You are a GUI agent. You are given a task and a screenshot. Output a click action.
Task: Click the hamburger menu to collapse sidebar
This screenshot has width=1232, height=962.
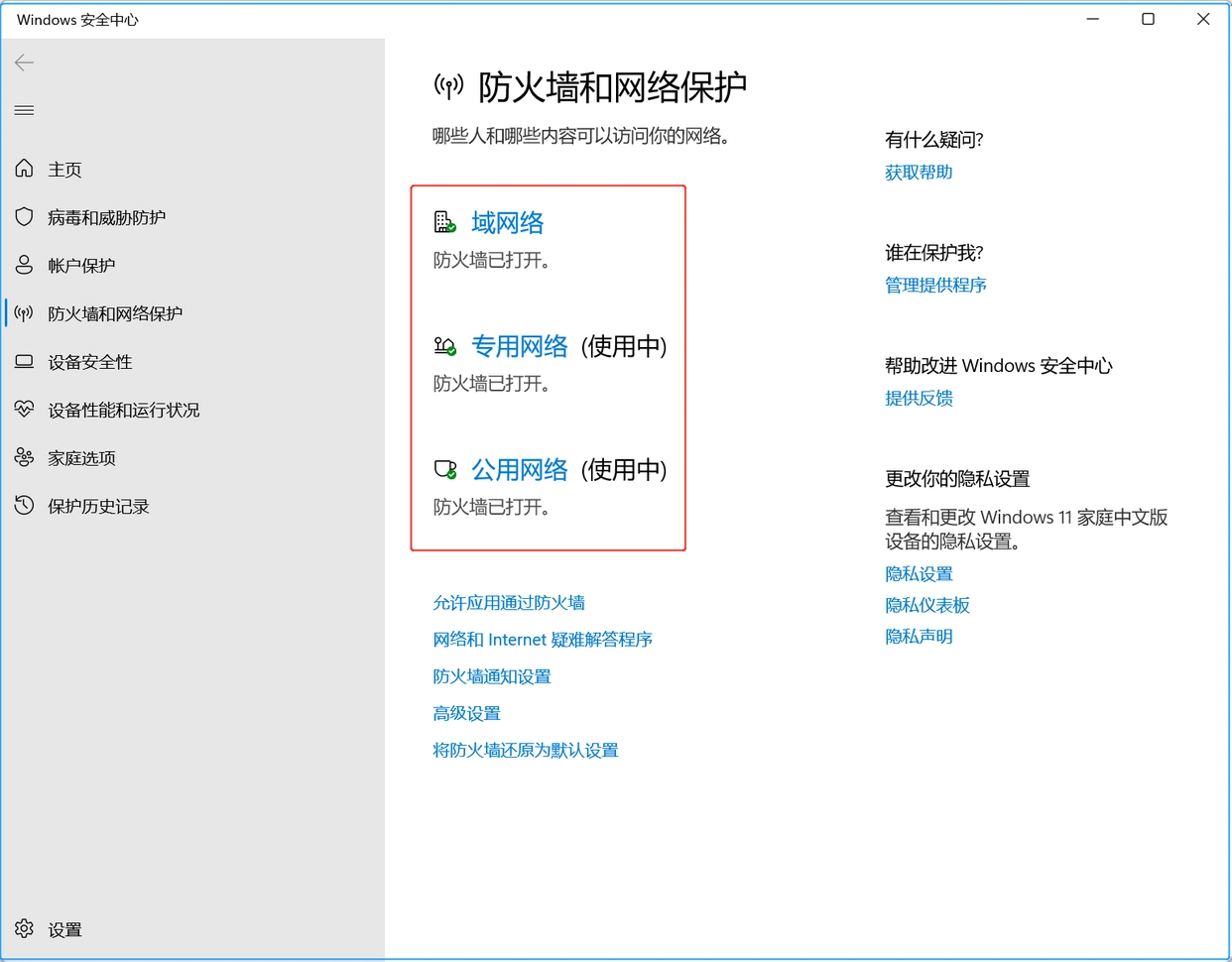[24, 110]
